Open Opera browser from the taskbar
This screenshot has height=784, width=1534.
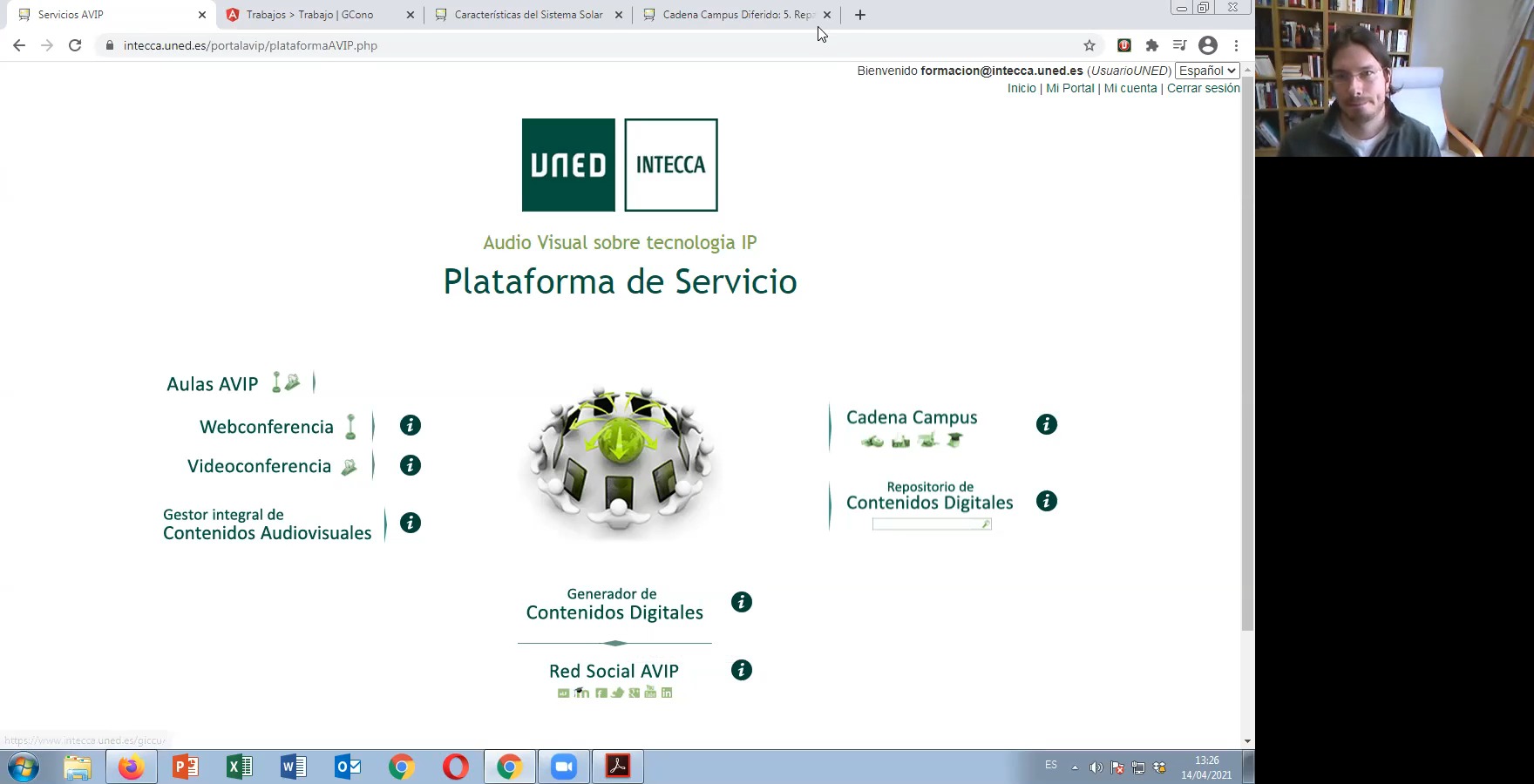[x=456, y=767]
